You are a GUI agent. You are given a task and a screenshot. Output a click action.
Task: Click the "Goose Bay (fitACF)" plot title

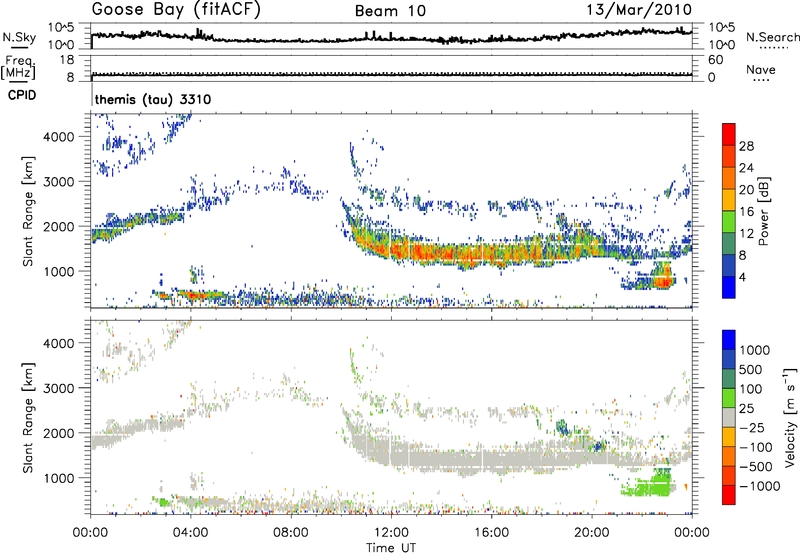click(176, 9)
